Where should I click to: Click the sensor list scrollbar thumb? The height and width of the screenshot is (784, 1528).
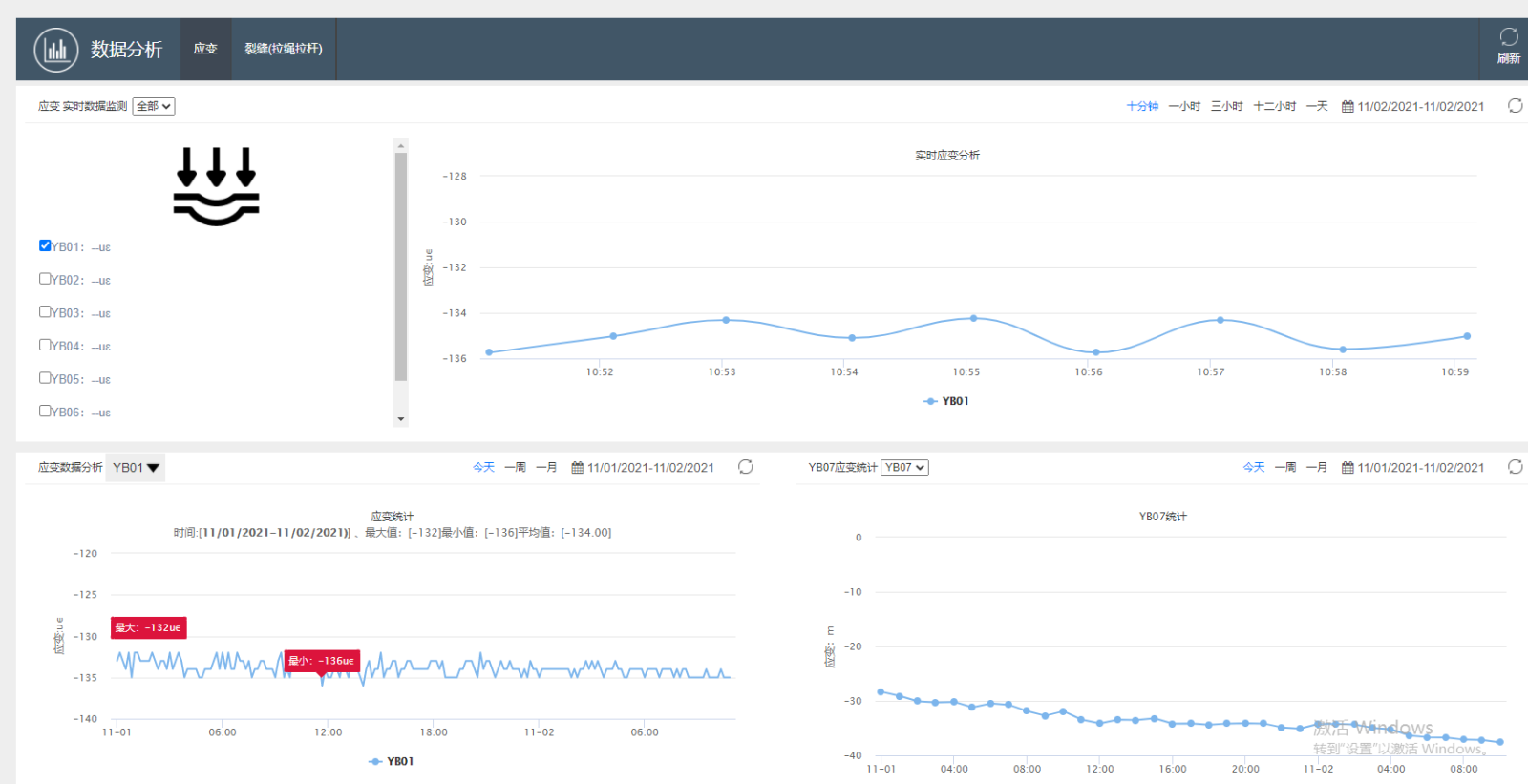point(401,266)
